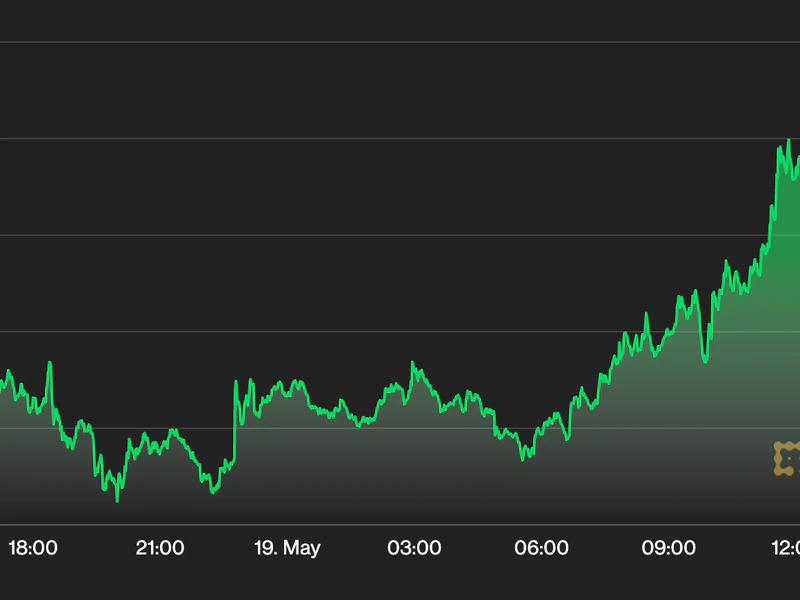Select the 21:00 time axis label
800x600 pixels.
coord(160,548)
